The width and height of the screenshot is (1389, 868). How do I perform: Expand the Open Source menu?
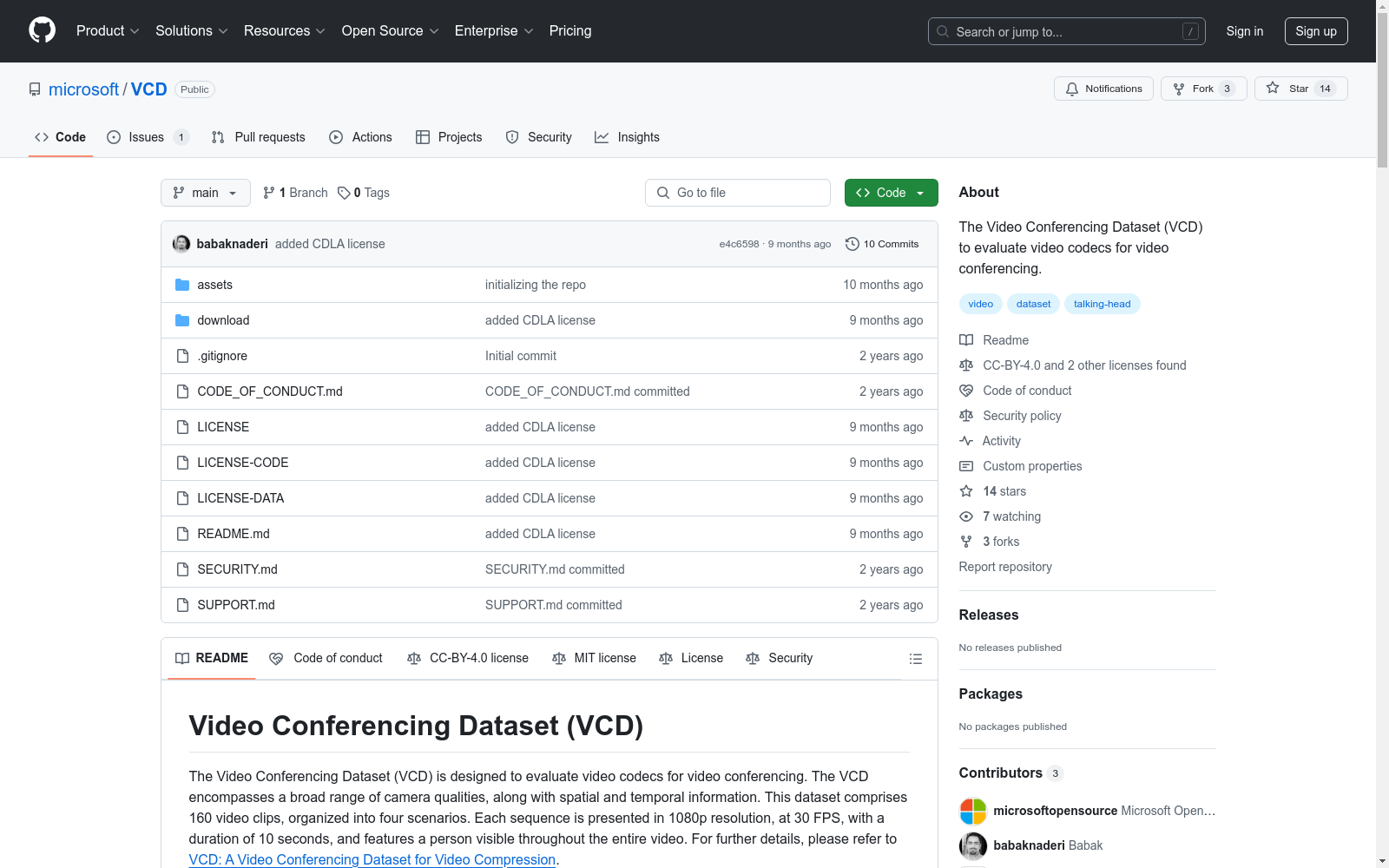click(x=390, y=30)
